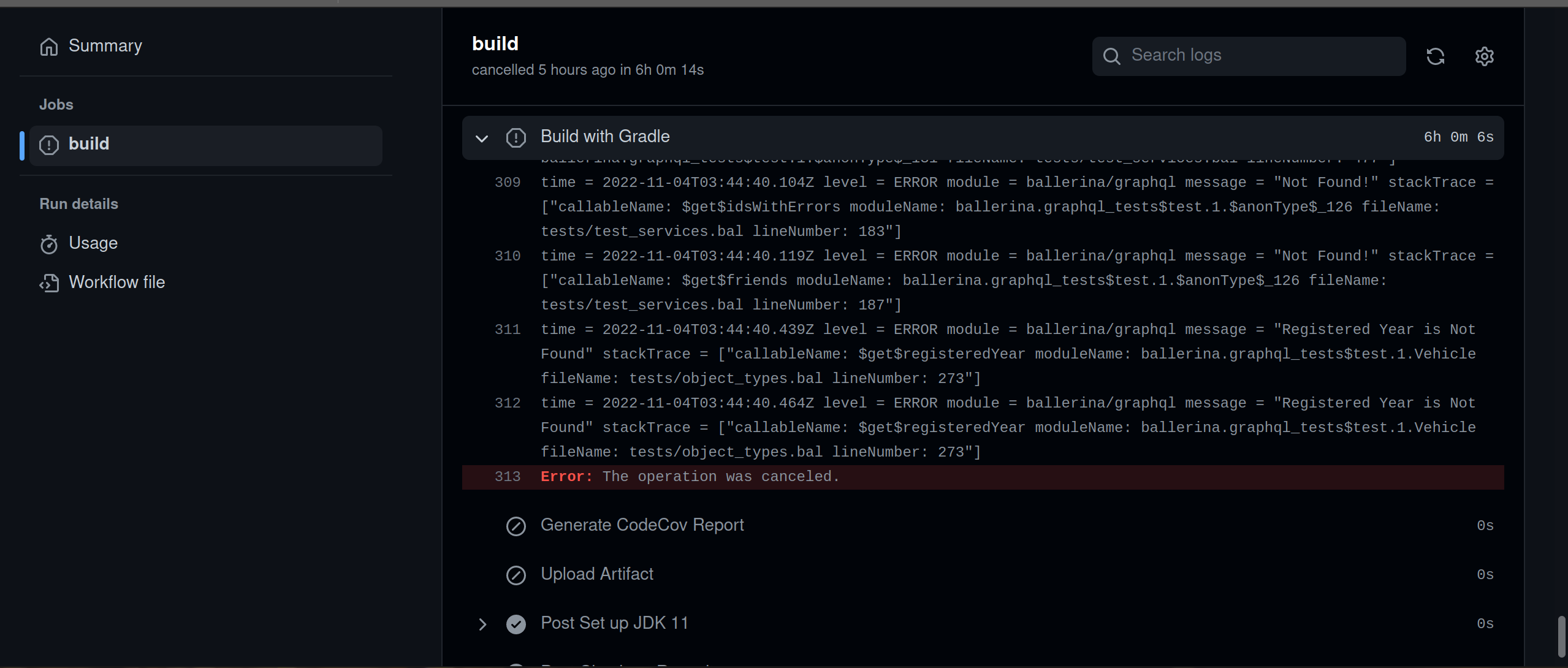This screenshot has width=1568, height=668.
Task: Open the Usage details page
Action: coord(93,243)
